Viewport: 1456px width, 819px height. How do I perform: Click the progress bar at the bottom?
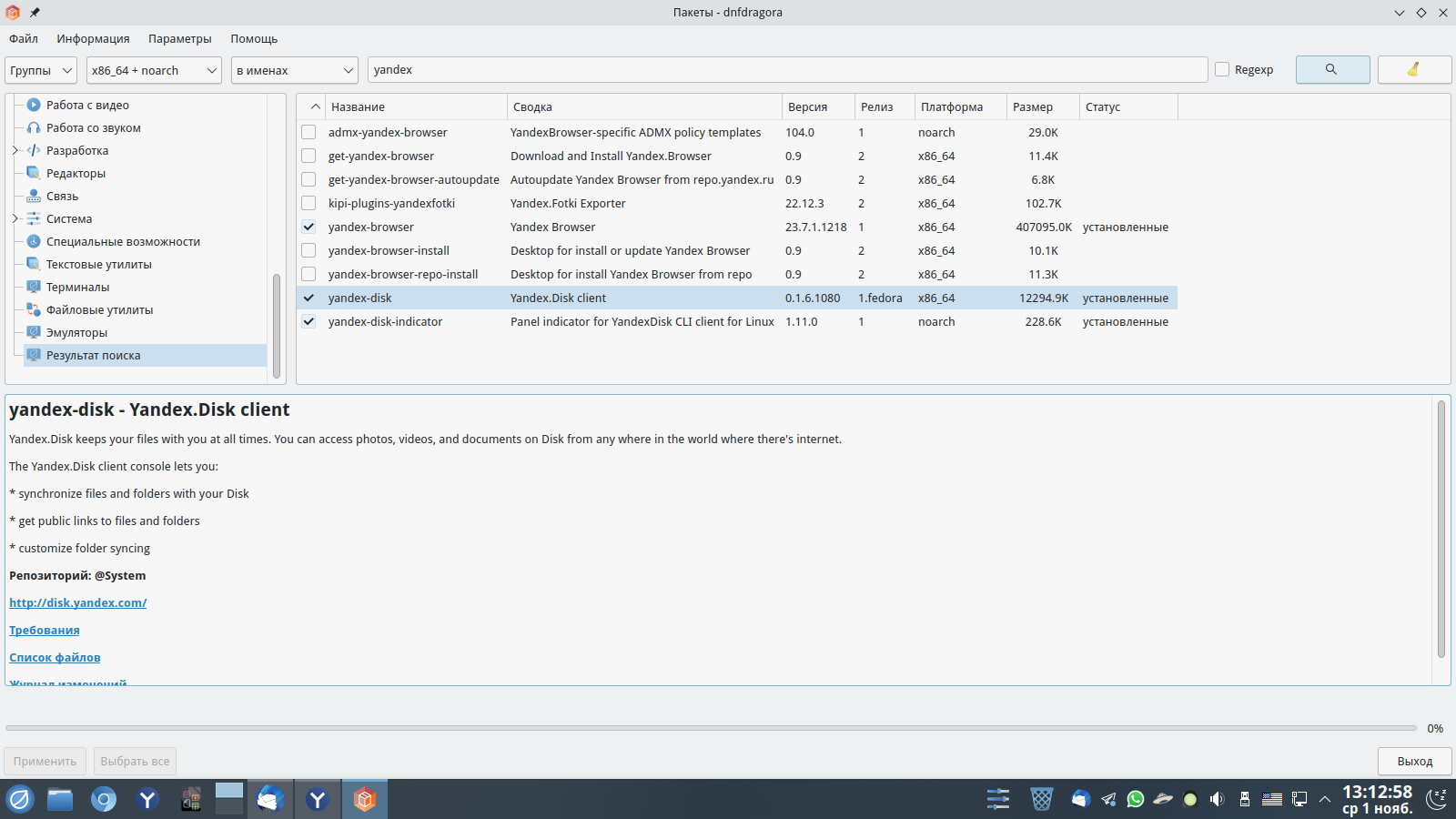click(x=711, y=728)
